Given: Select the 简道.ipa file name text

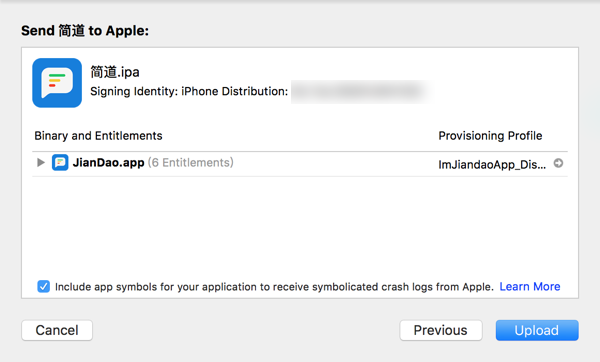Looking at the screenshot, I should tap(115, 72).
